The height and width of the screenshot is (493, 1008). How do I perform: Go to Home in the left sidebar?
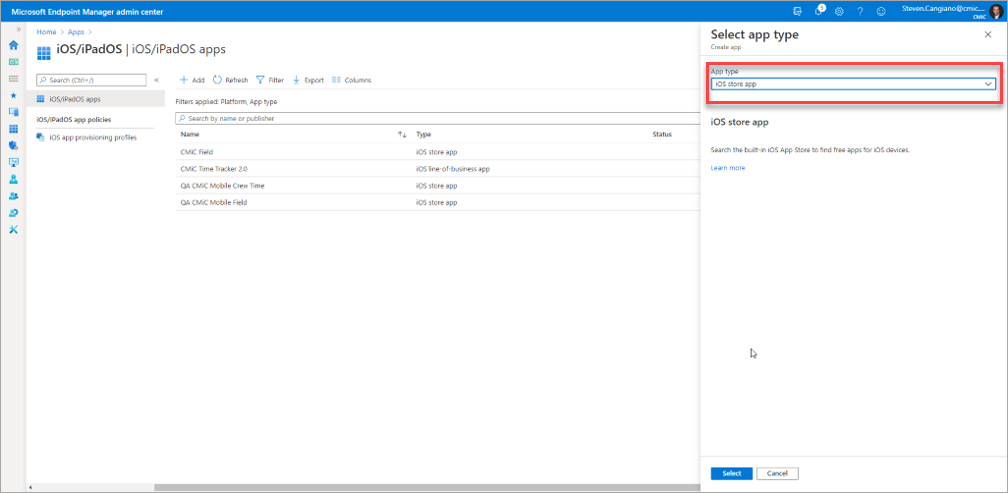click(13, 45)
